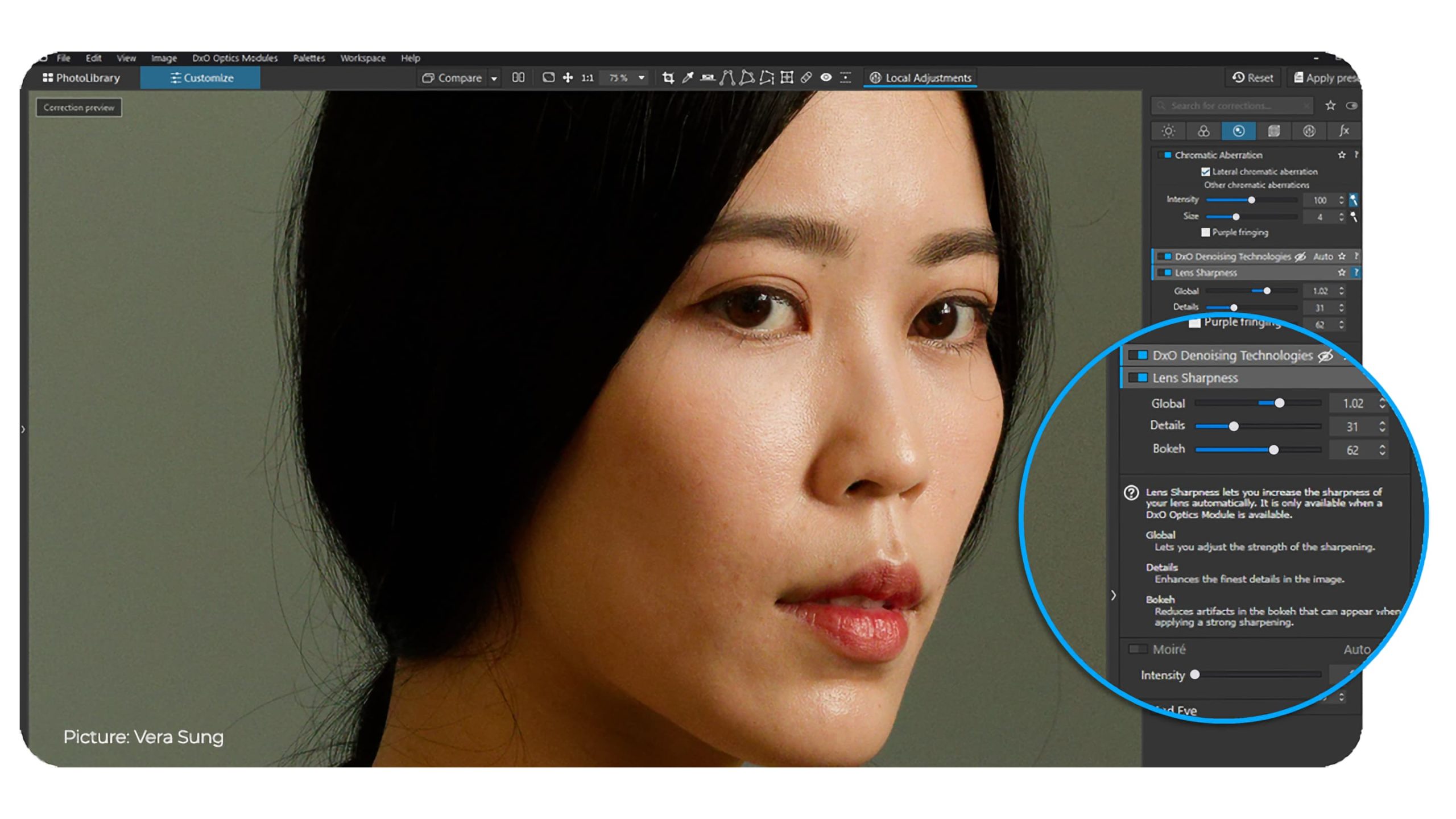Open the Light adjustments panel tab
The height and width of the screenshot is (819, 1456).
pos(1168,131)
